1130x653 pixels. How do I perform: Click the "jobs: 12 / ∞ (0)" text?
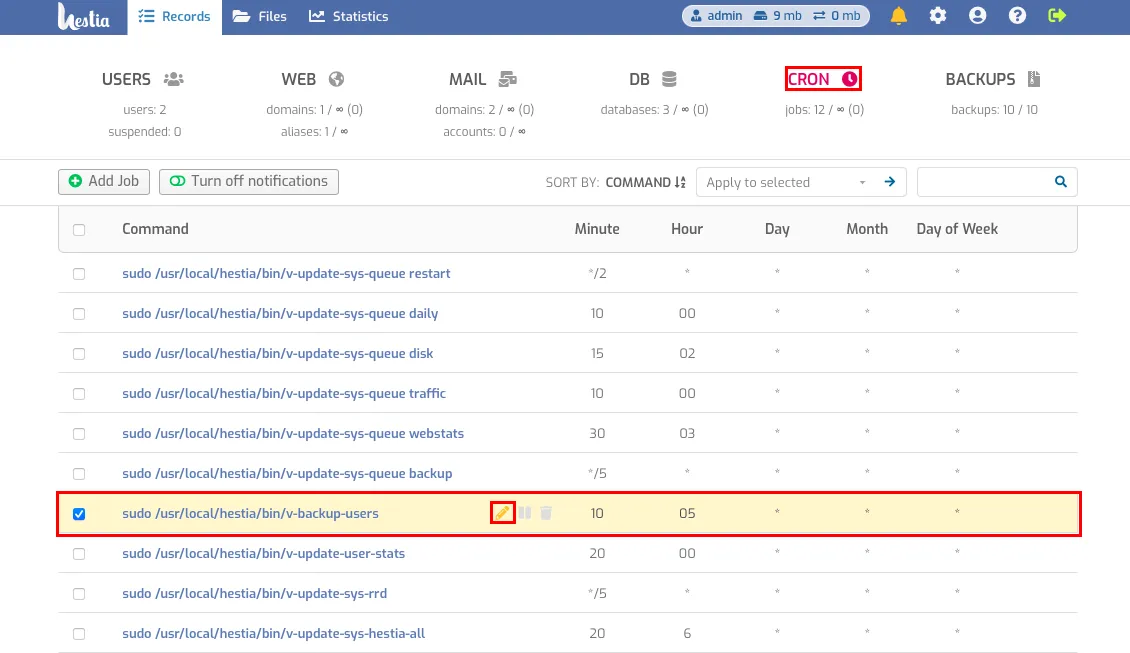click(x=824, y=110)
